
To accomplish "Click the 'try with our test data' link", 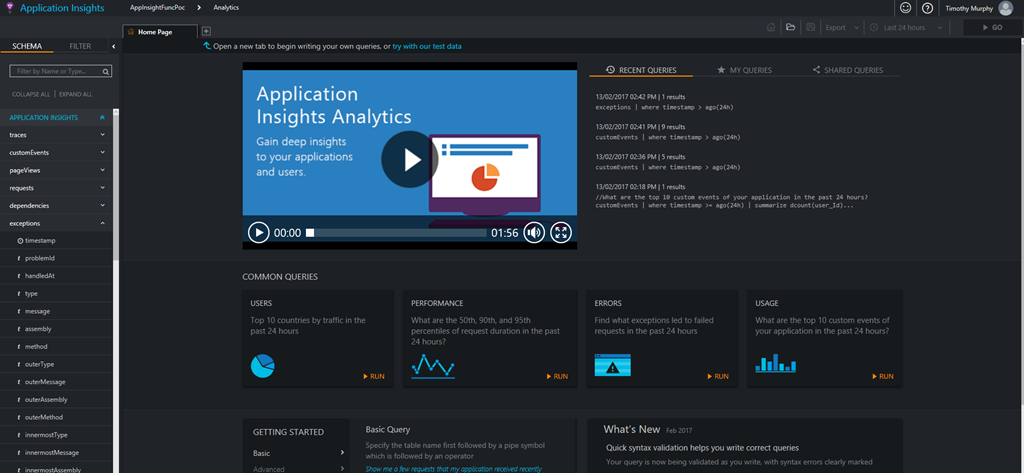I will [x=427, y=46].
